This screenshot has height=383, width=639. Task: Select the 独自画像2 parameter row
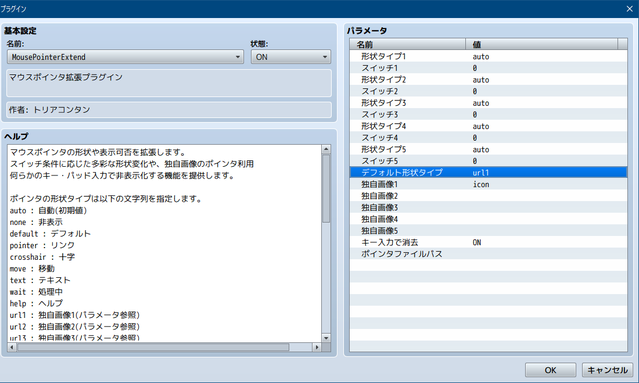click(488, 196)
